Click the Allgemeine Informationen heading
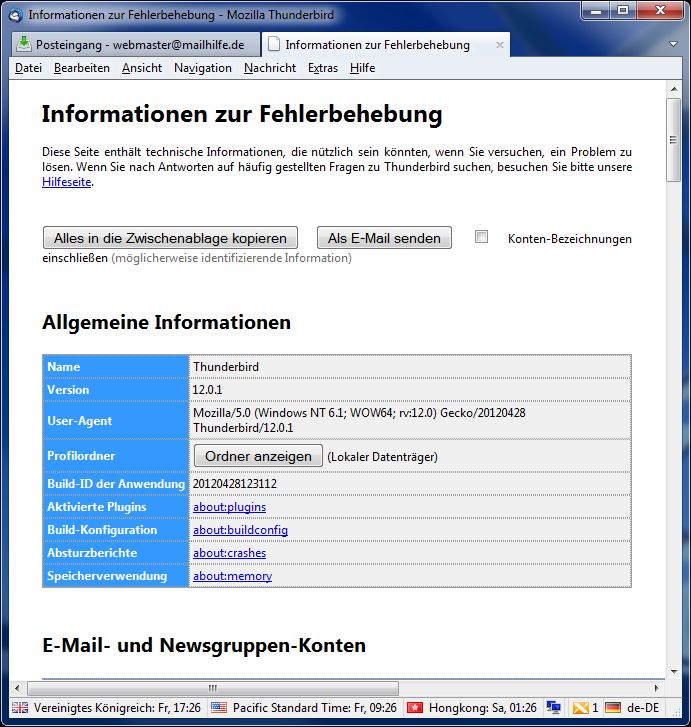The image size is (691, 727). [166, 322]
